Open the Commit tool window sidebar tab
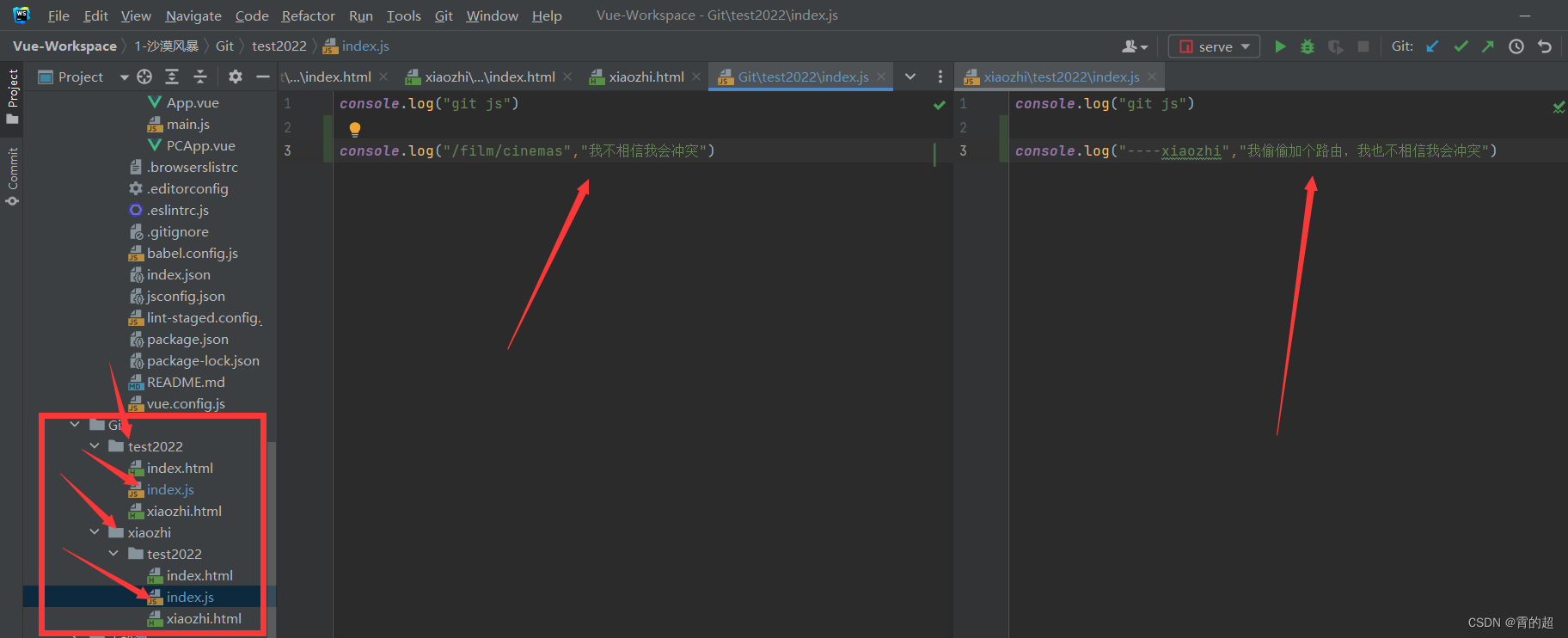1568x638 pixels. pyautogui.click(x=12, y=176)
